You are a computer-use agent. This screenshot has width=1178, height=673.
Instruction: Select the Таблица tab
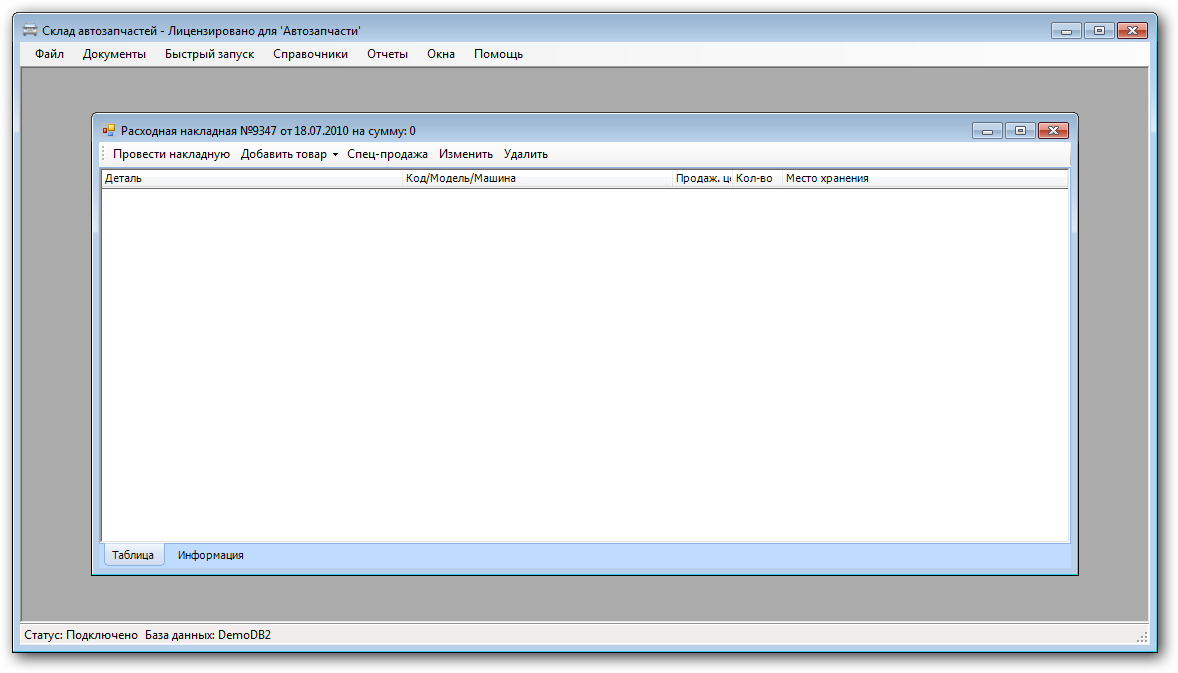pos(133,555)
